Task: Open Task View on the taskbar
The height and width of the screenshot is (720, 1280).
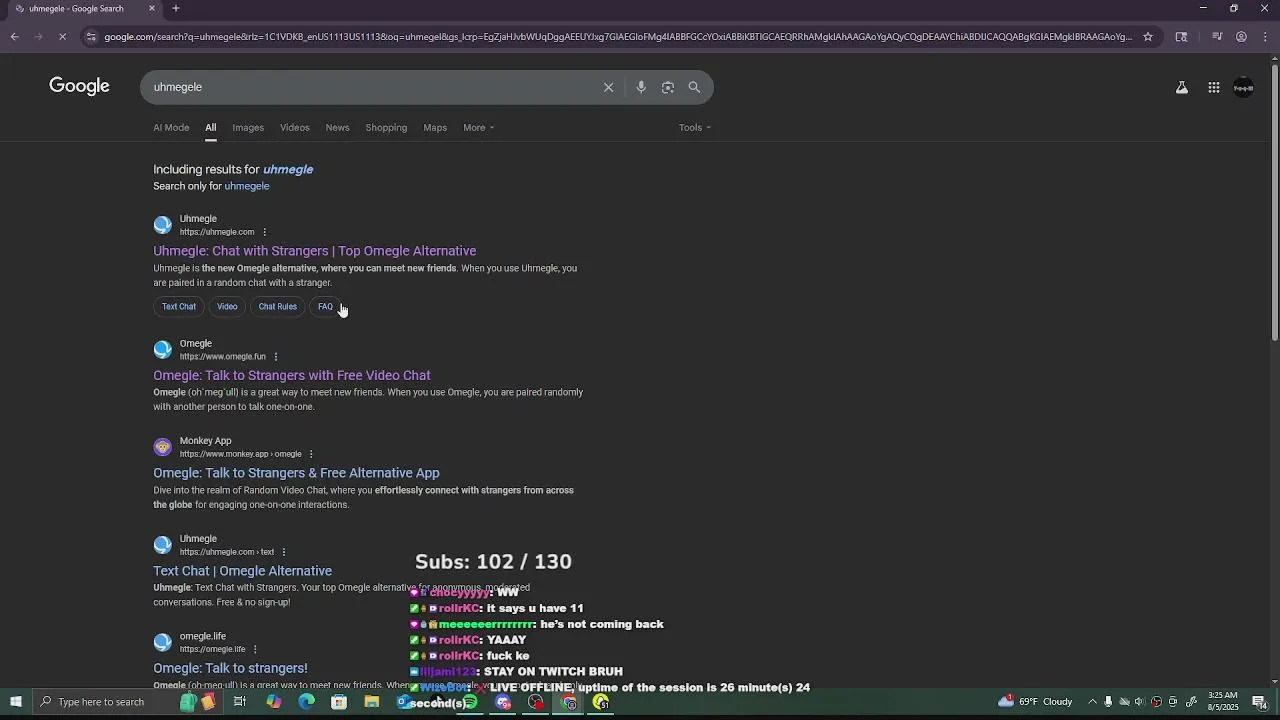Action: (x=240, y=702)
